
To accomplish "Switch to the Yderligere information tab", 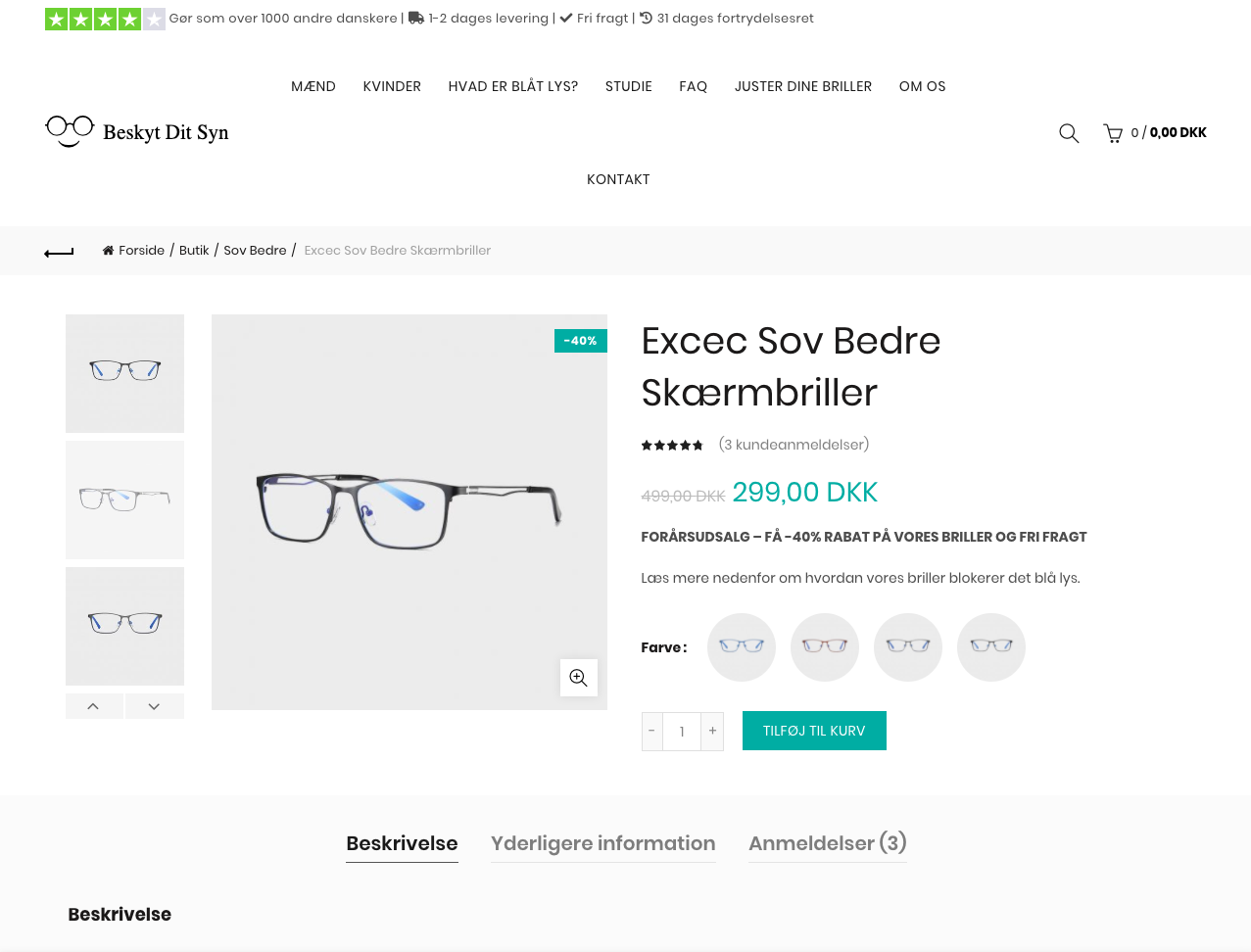I will pos(602,843).
